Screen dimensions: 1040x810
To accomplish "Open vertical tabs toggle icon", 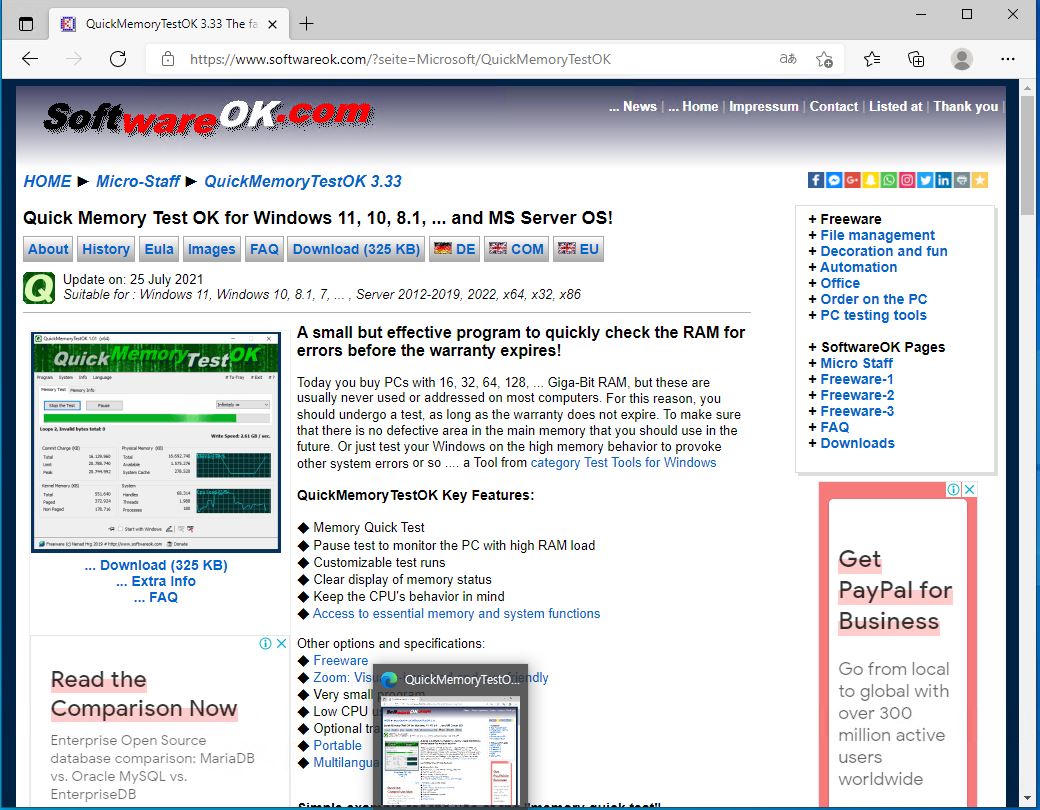I will coord(26,24).
